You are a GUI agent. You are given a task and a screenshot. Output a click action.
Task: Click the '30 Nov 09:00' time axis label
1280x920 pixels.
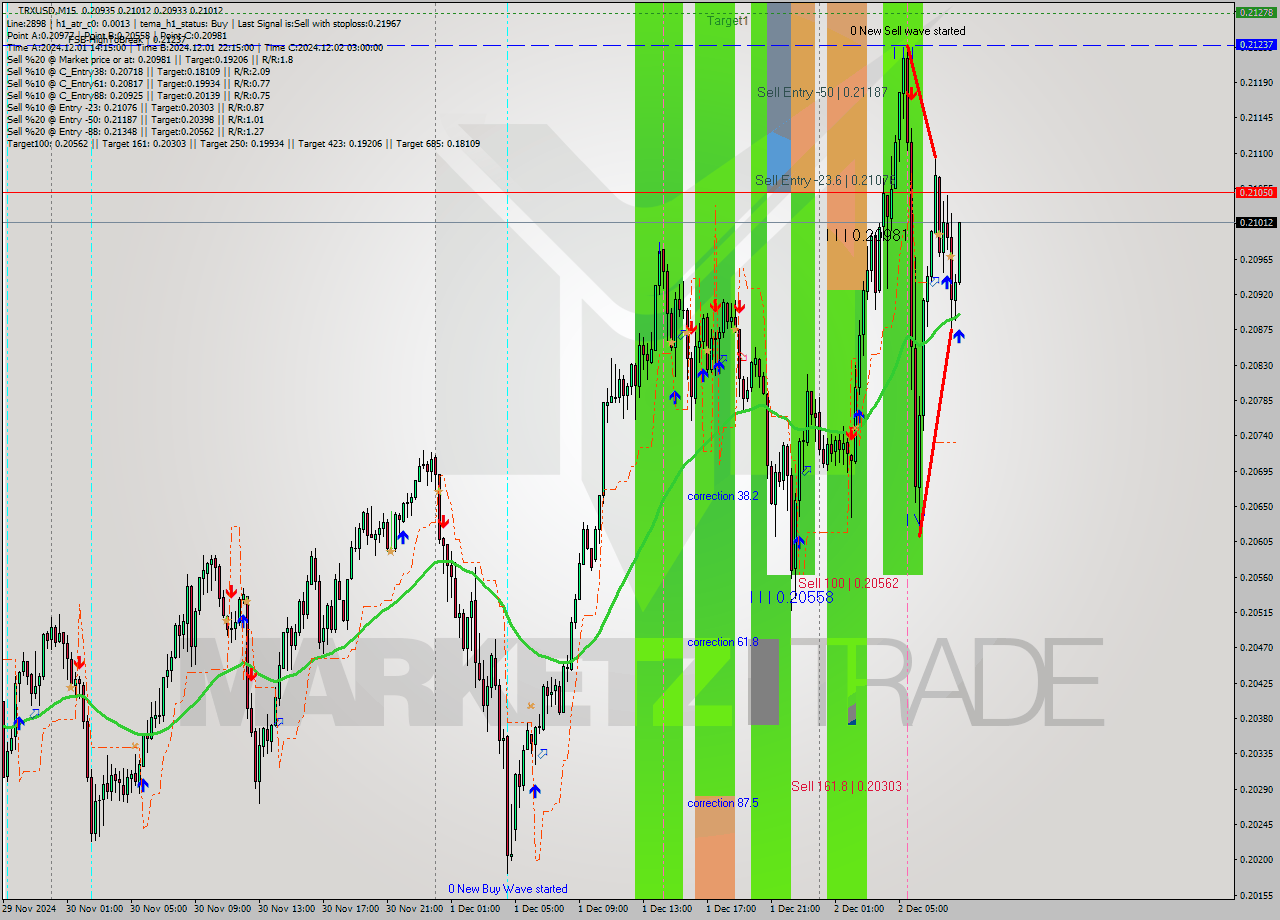click(224, 909)
